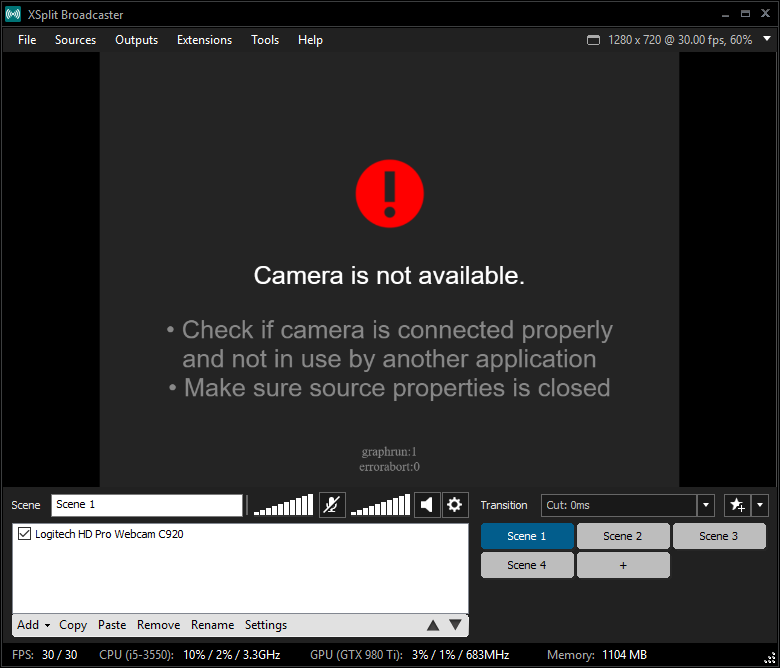Toggle the microphone mute icon
The width and height of the screenshot is (780, 668).
tap(332, 505)
